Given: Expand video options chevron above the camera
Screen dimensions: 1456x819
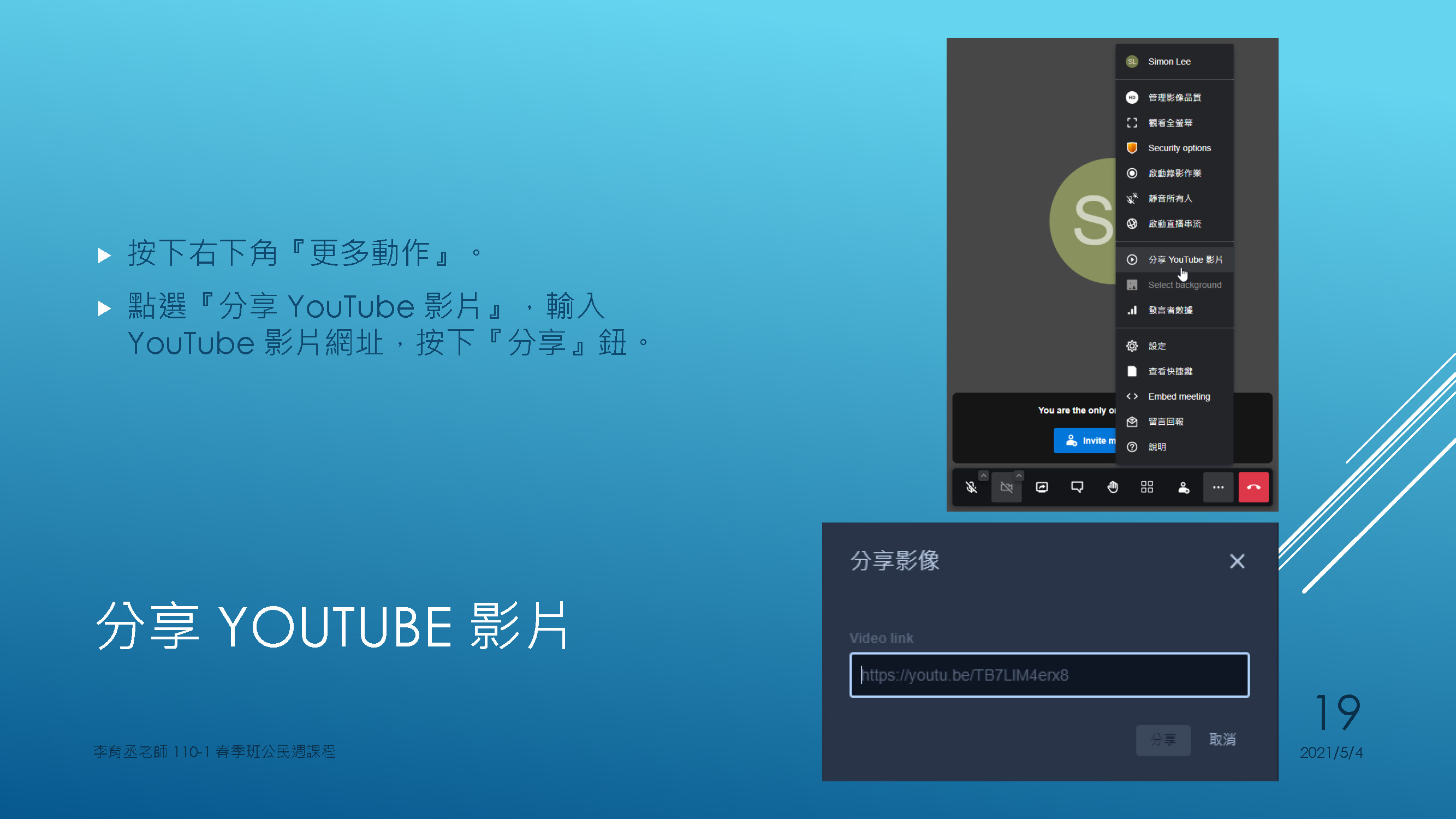Looking at the screenshot, I should (1019, 476).
